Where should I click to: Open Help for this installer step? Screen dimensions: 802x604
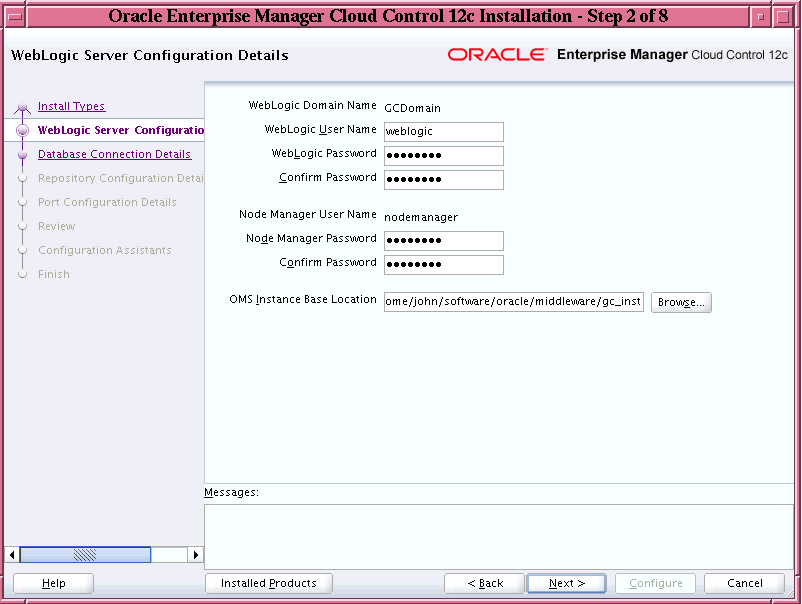(53, 583)
